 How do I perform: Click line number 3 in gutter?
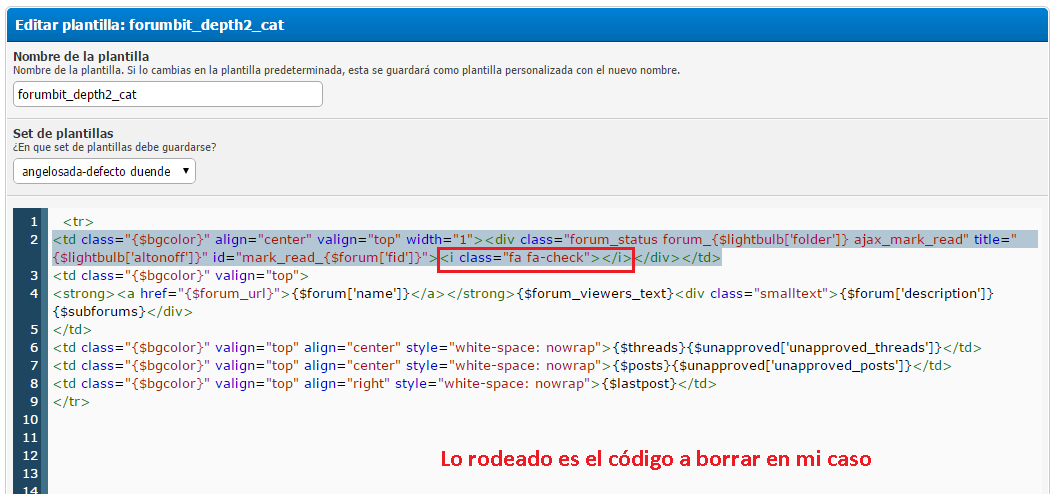point(34,275)
